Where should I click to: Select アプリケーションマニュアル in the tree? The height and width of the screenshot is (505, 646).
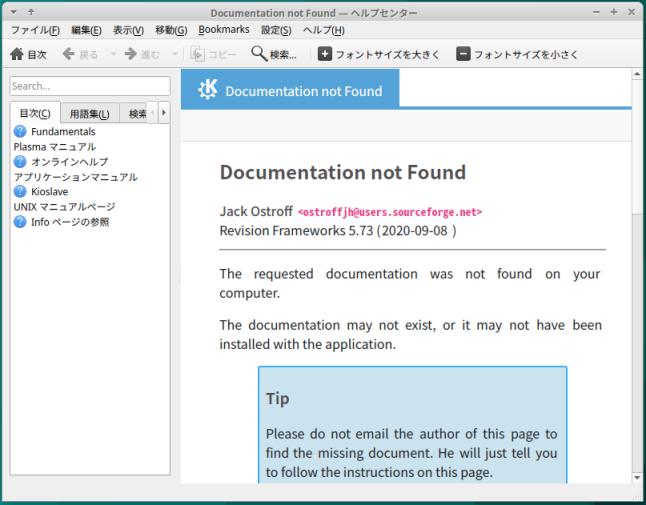tap(76, 177)
